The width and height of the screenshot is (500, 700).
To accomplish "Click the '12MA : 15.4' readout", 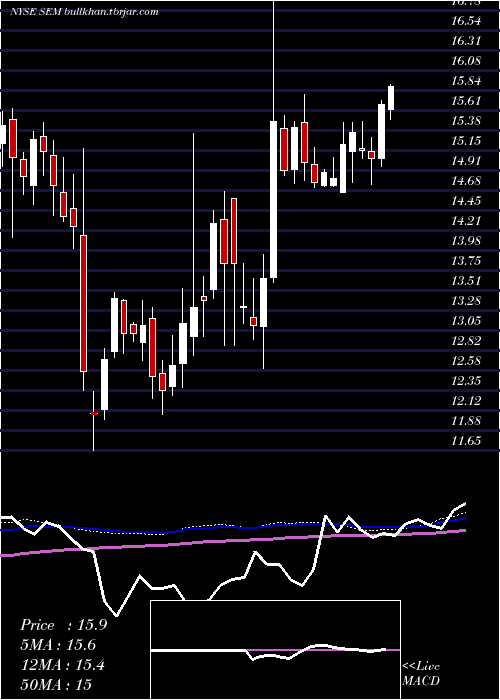I will coord(62,665).
